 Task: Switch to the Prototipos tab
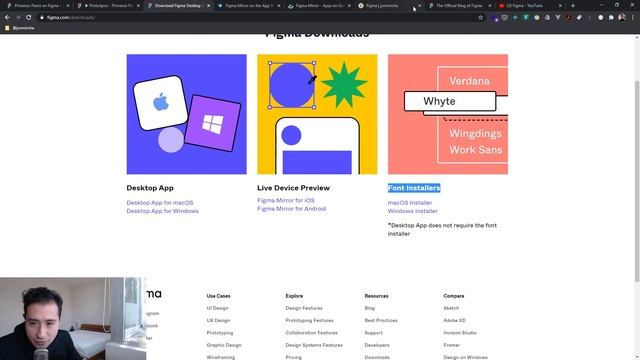pos(108,6)
